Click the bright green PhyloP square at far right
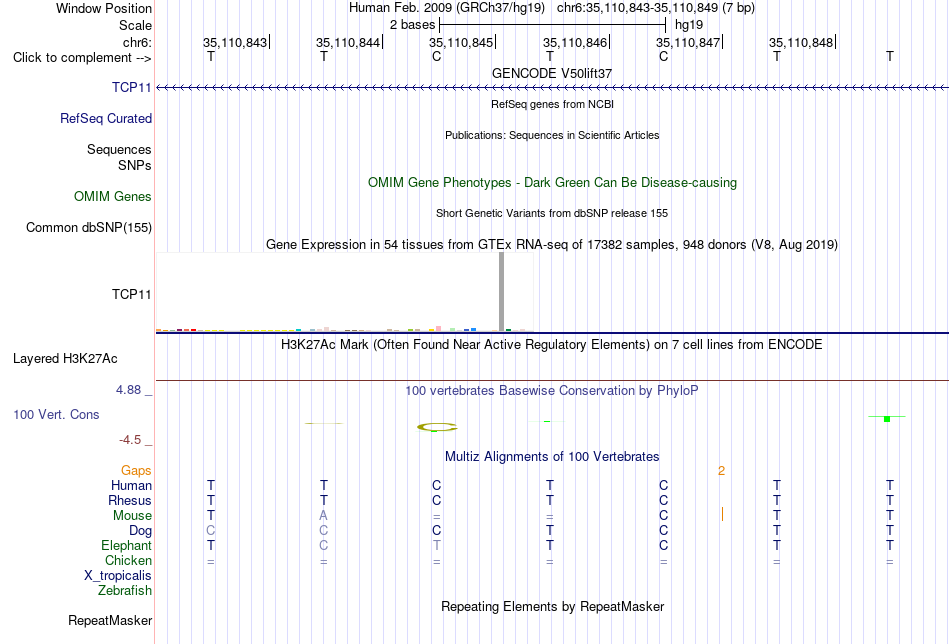 tap(887, 419)
